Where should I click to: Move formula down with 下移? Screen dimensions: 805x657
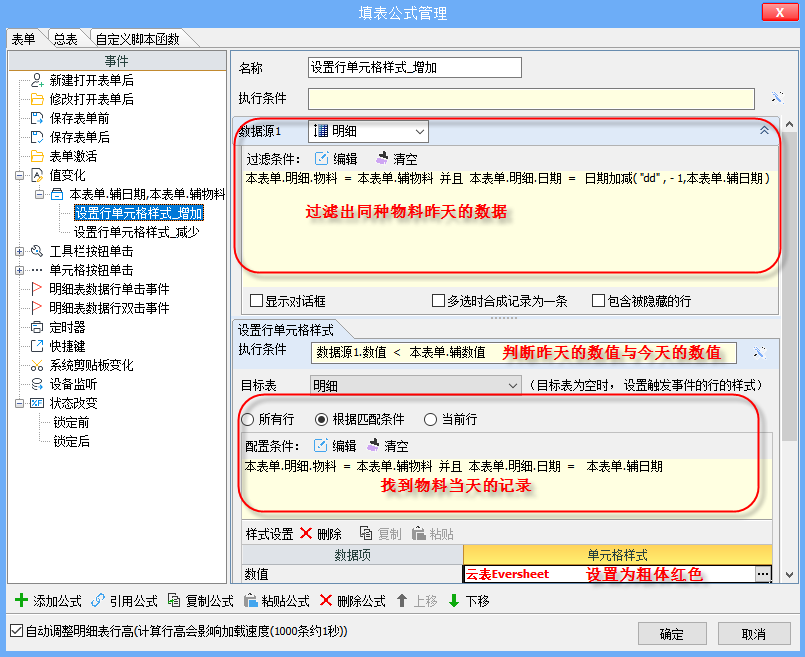(469, 601)
